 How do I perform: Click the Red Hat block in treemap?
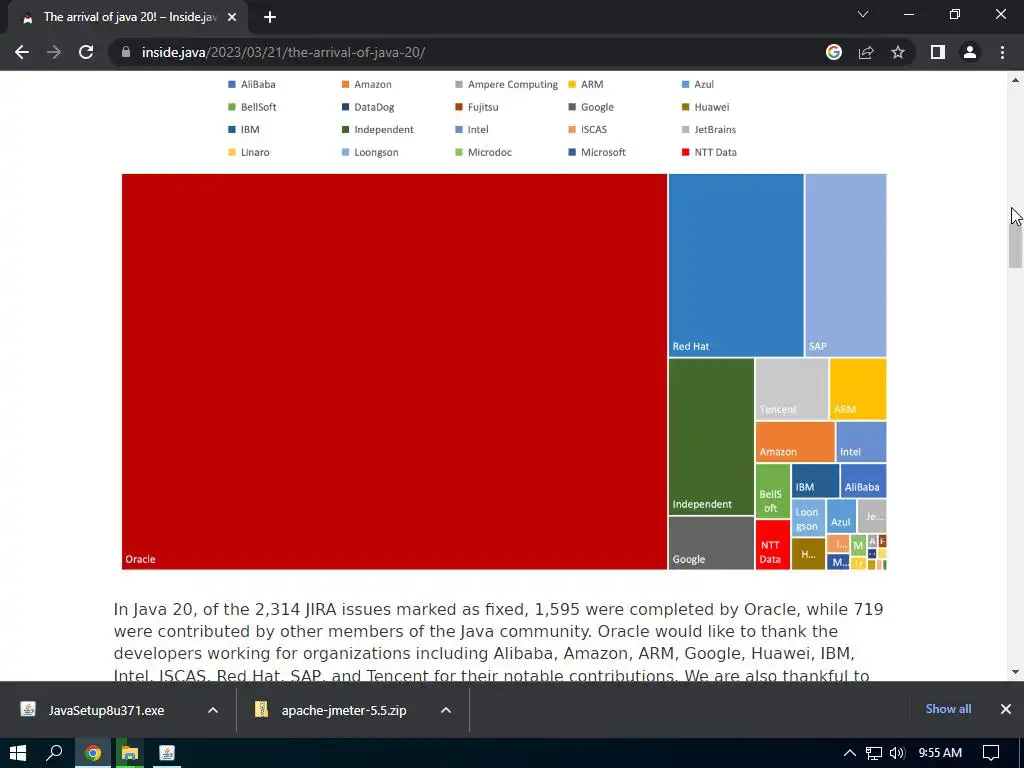pos(736,265)
